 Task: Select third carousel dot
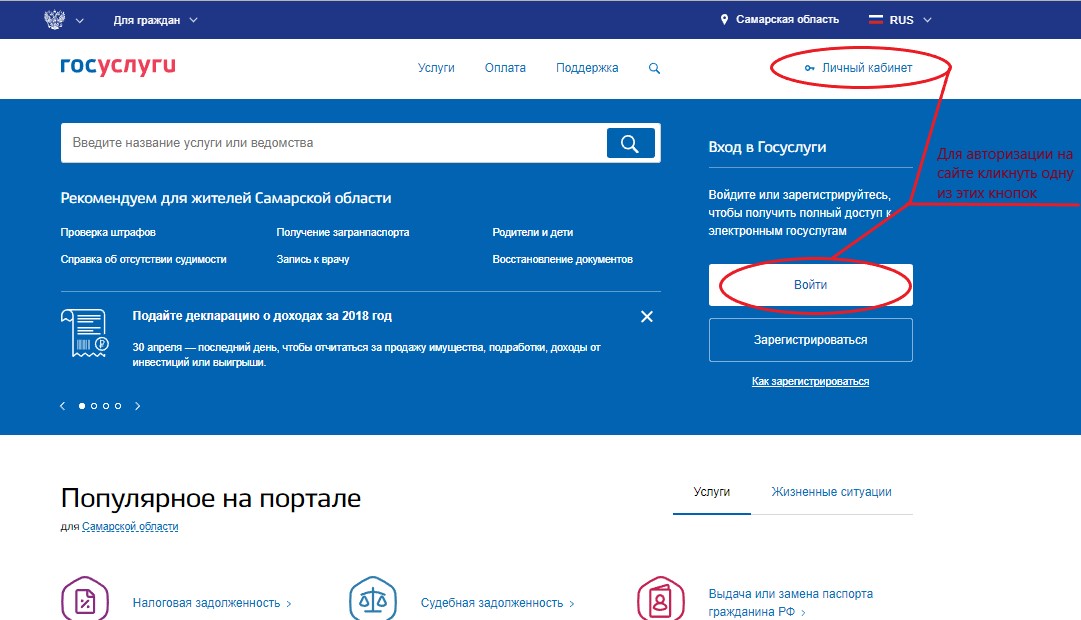[x=105, y=406]
